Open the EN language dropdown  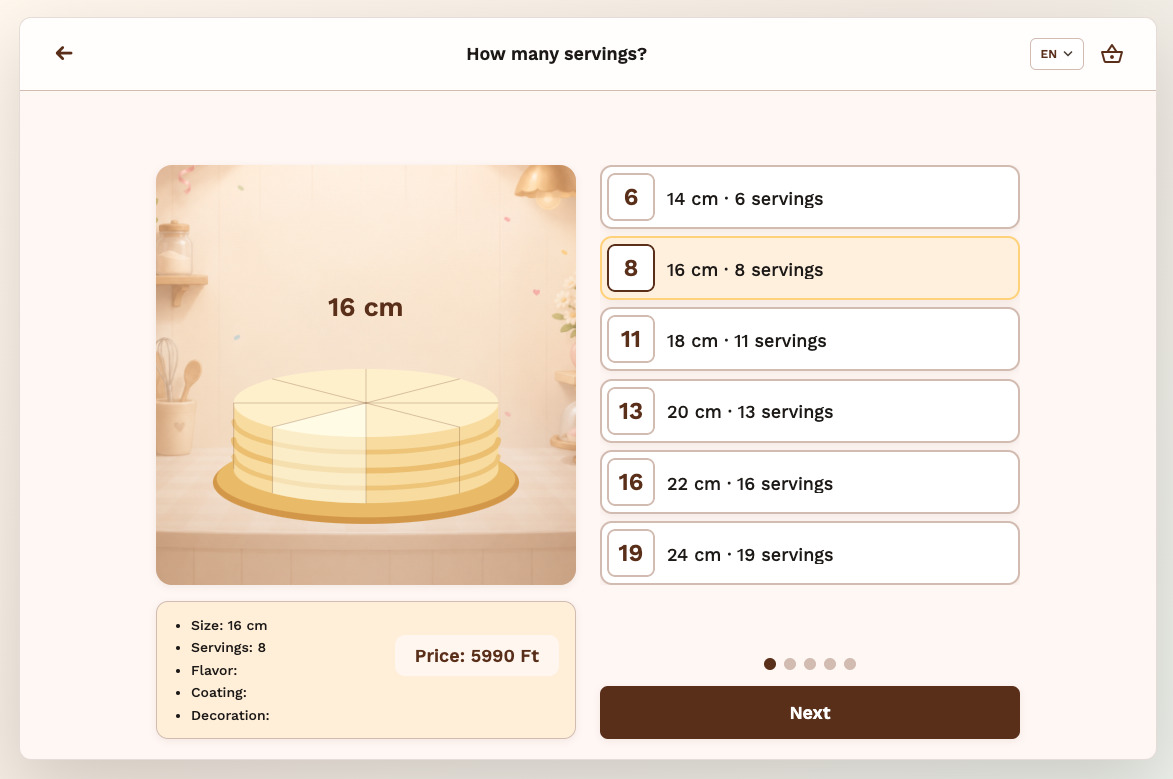coord(1056,54)
